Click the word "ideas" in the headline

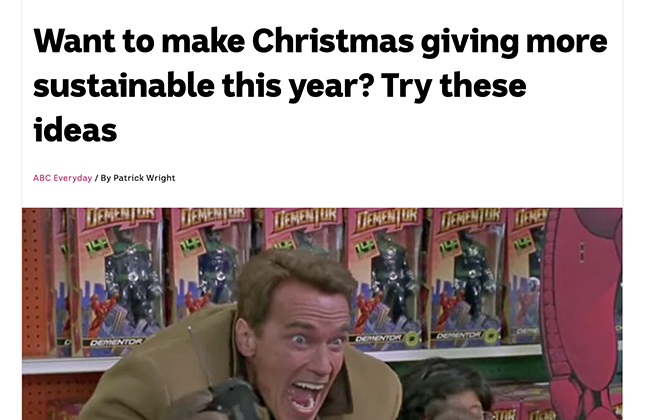click(x=75, y=130)
